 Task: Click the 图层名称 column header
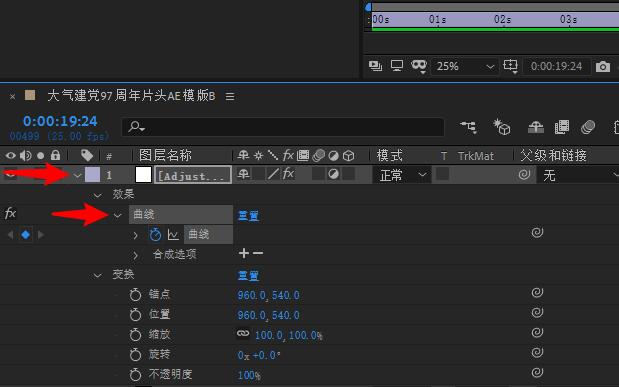pos(165,155)
